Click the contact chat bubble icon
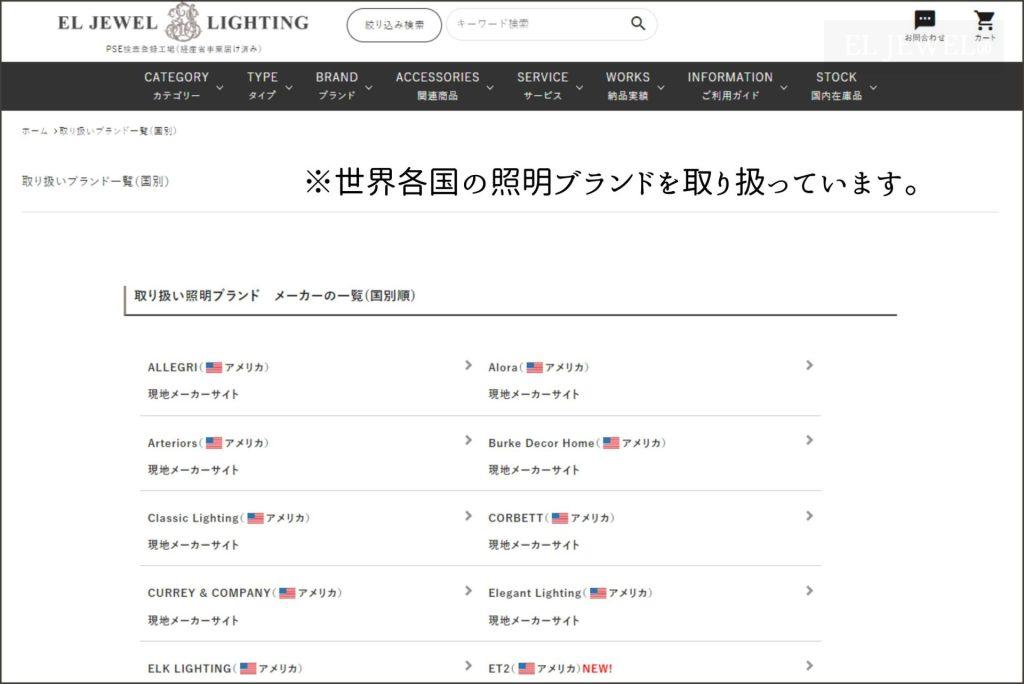Image resolution: width=1024 pixels, height=684 pixels. pyautogui.click(x=925, y=22)
